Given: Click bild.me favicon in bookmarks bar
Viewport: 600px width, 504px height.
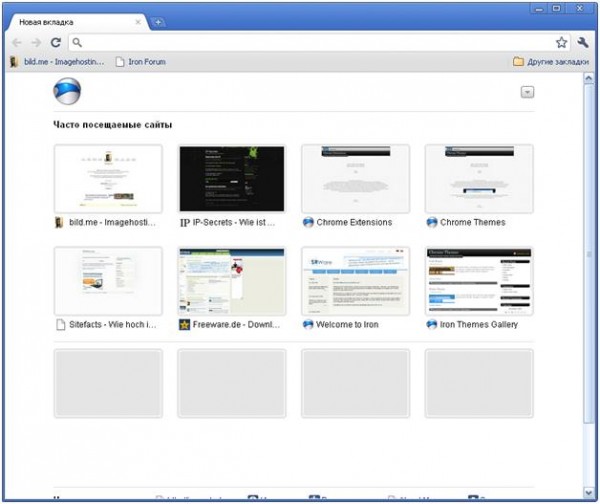Looking at the screenshot, I should click(14, 62).
